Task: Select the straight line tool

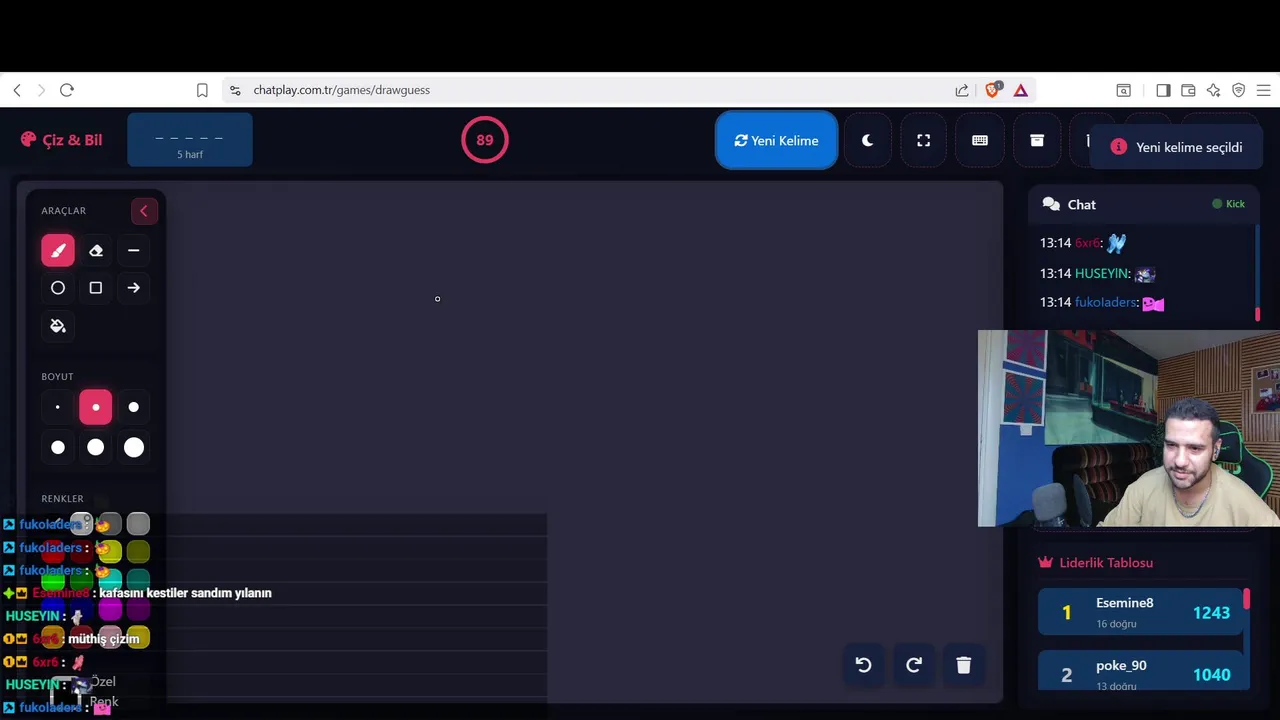Action: [134, 250]
